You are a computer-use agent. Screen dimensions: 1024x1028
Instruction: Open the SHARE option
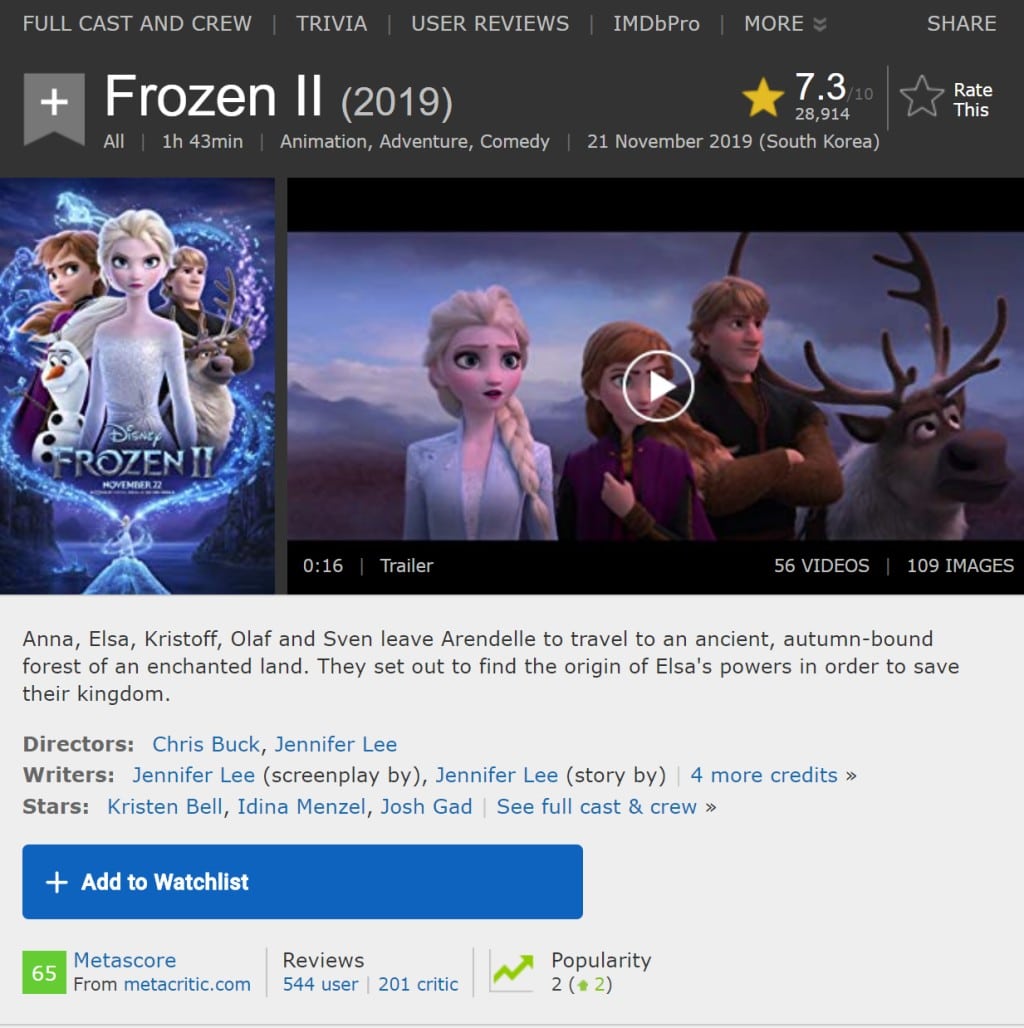tap(961, 24)
